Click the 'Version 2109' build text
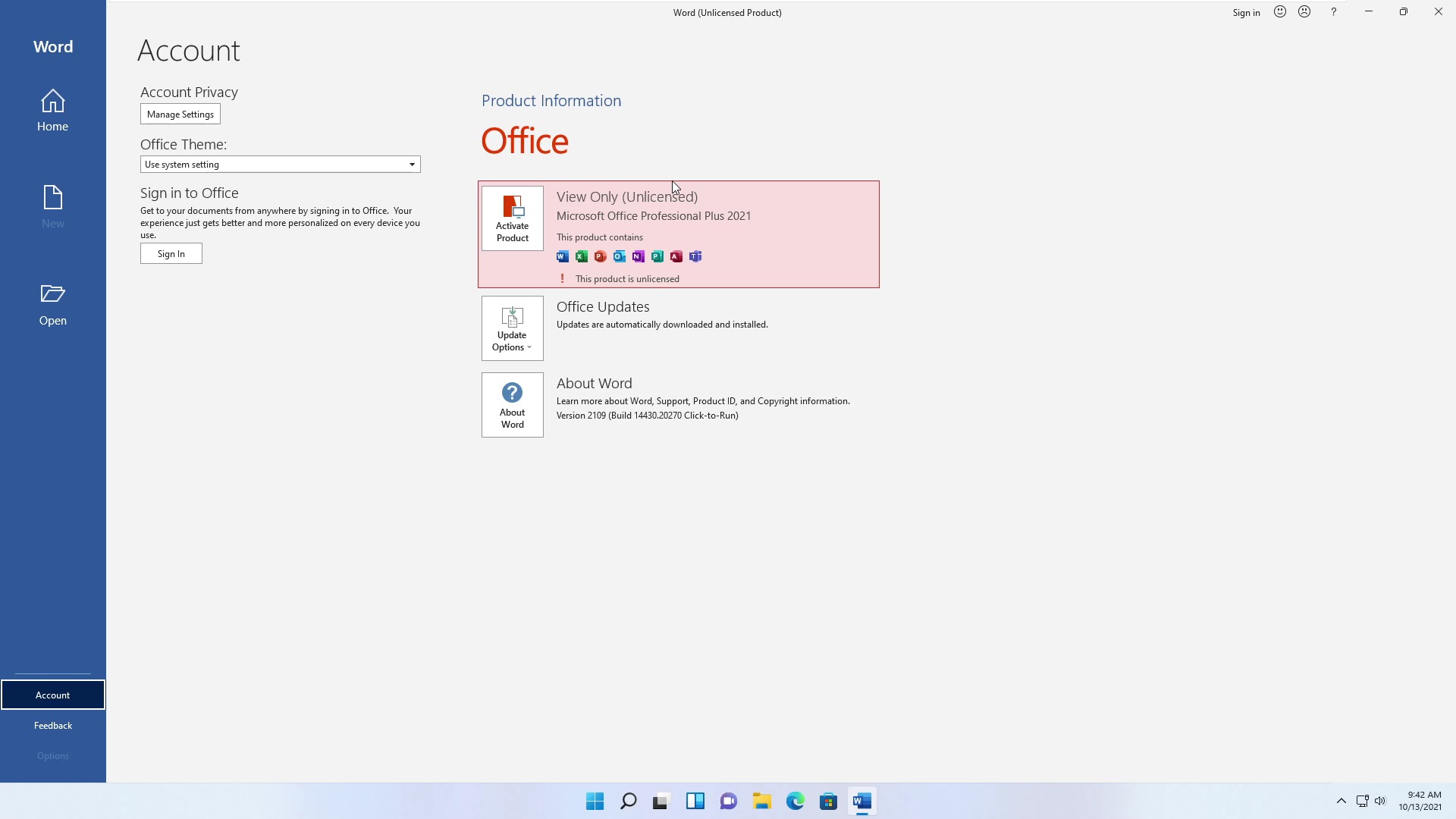Image resolution: width=1456 pixels, height=819 pixels. tap(648, 416)
